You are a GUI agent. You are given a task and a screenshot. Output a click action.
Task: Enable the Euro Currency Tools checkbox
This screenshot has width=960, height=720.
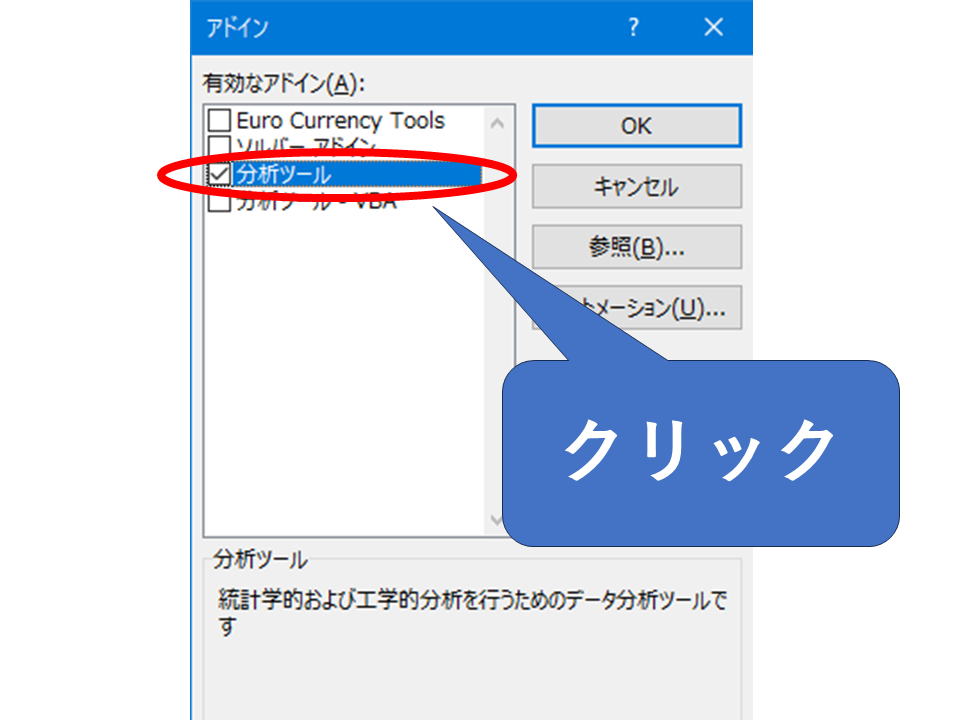tap(219, 121)
